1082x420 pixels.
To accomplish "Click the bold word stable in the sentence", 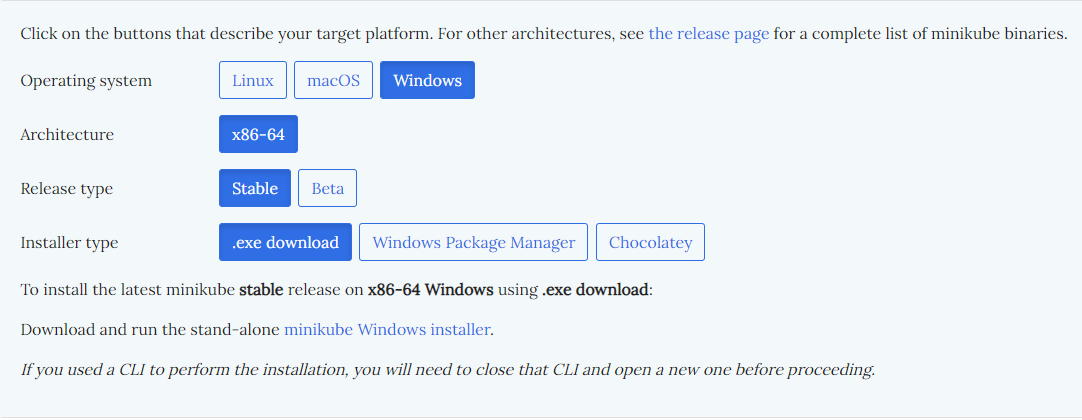I will point(261,289).
